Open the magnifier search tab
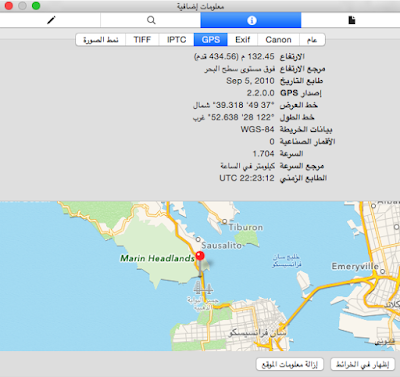This screenshot has height=377, width=400. [151, 20]
